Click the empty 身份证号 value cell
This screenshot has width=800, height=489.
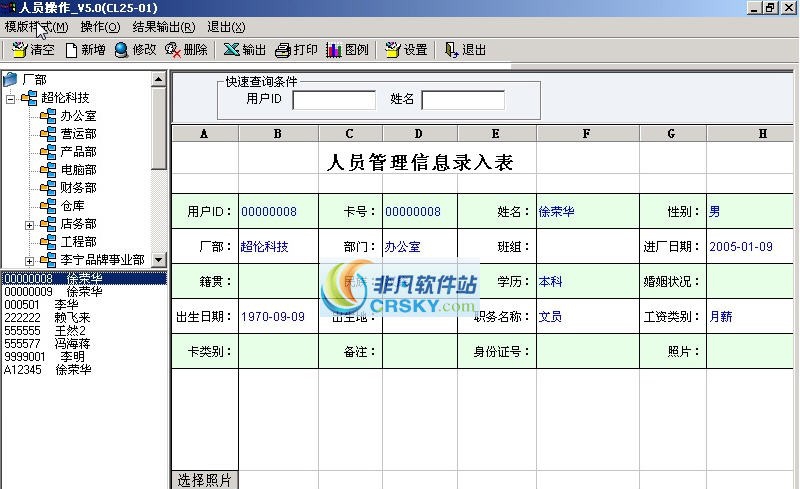pyautogui.click(x=587, y=351)
